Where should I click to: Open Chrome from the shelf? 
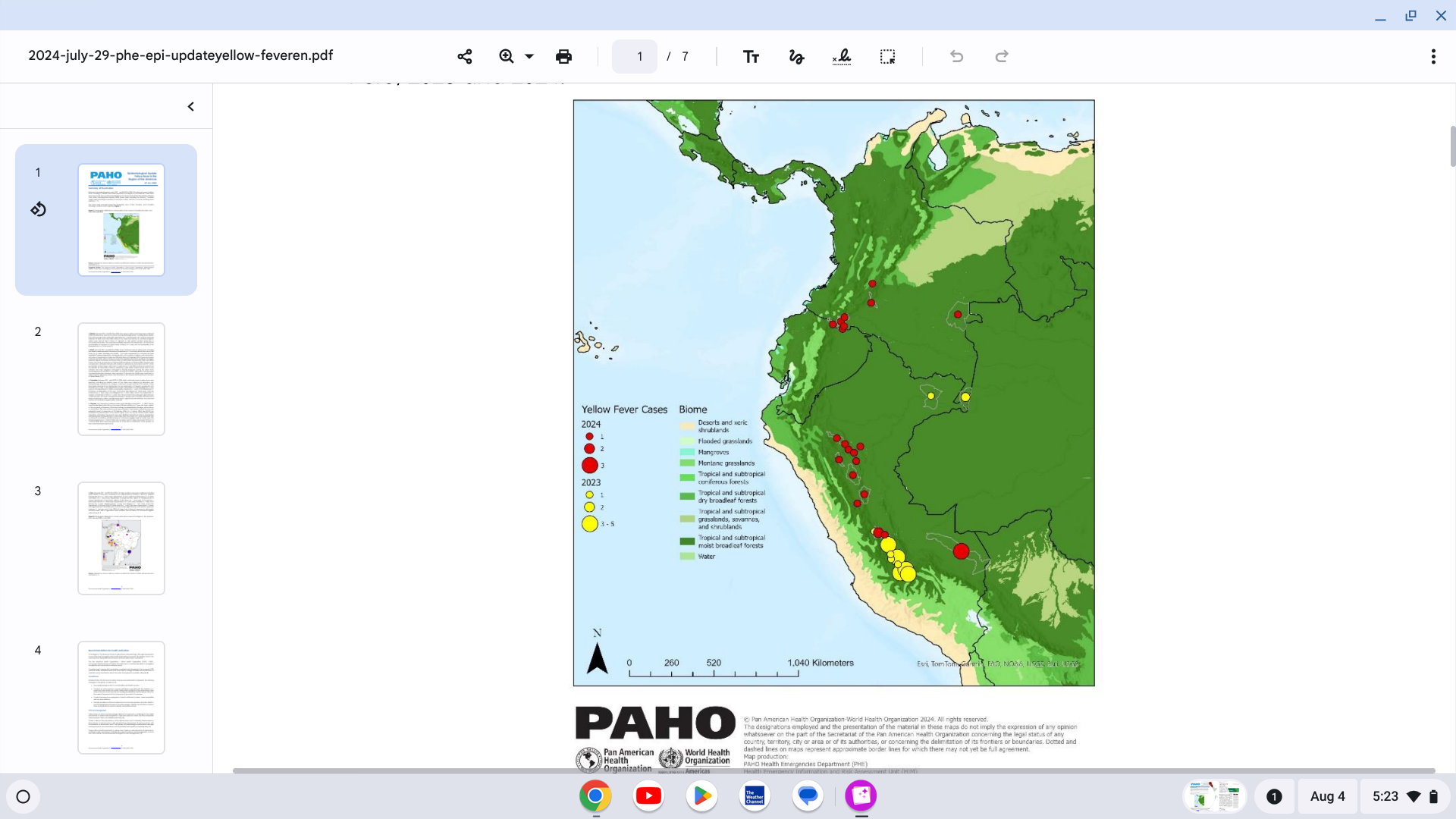595,795
